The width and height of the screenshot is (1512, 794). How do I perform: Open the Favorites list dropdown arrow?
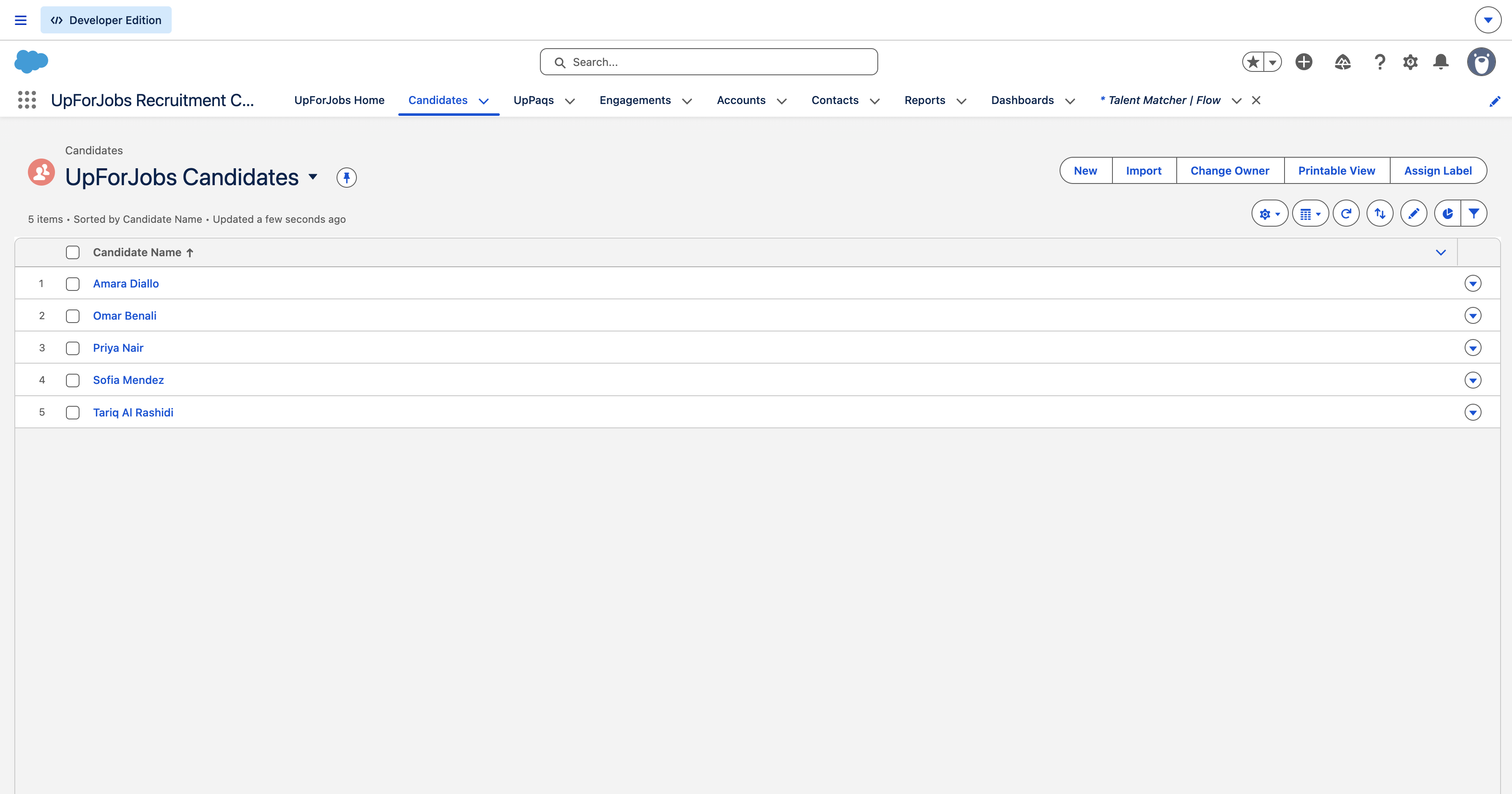pyautogui.click(x=1273, y=62)
